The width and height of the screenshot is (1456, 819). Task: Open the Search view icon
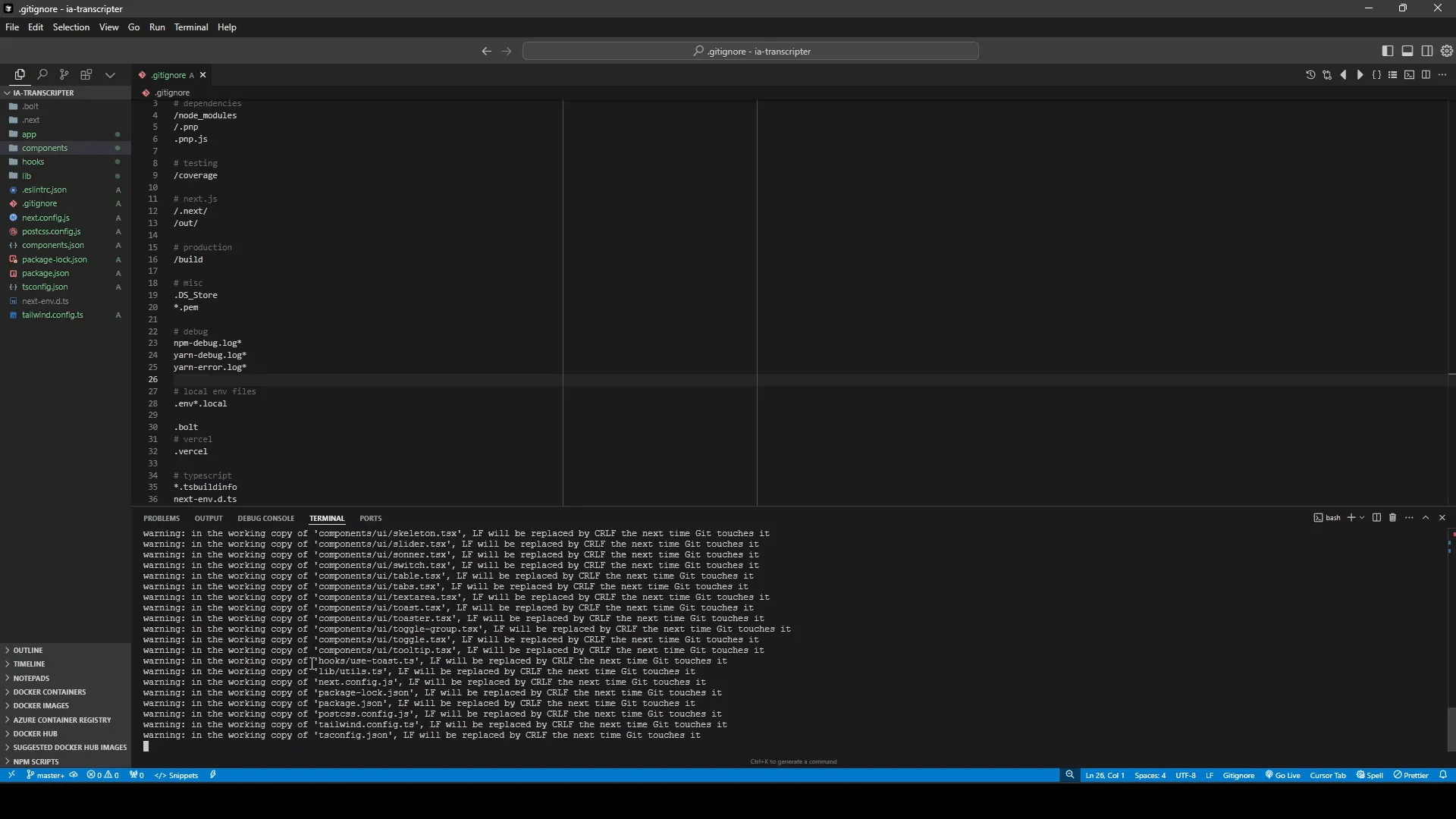click(x=42, y=74)
